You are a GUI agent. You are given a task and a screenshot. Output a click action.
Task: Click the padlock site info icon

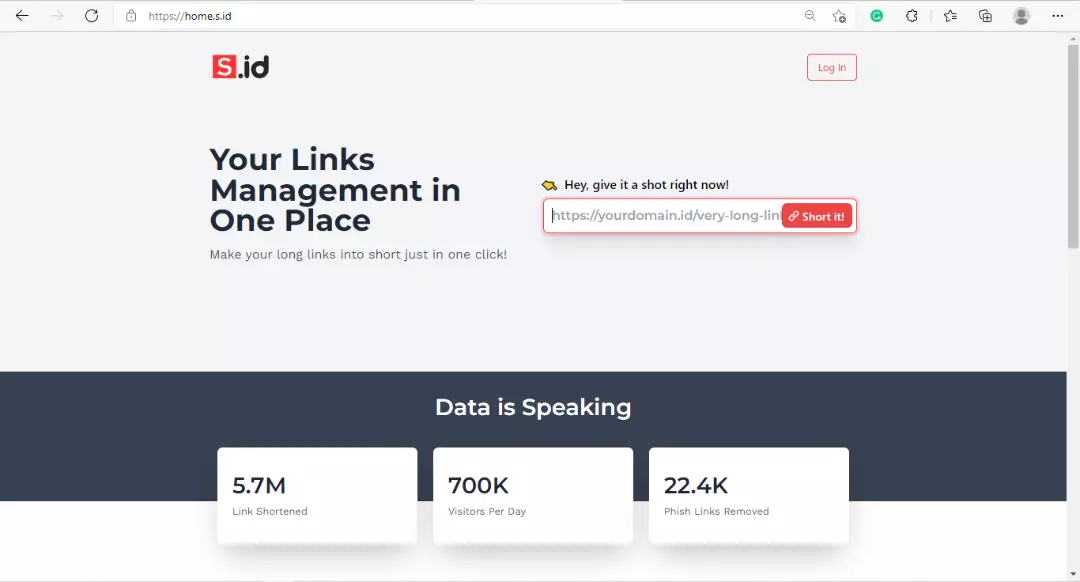click(x=131, y=16)
